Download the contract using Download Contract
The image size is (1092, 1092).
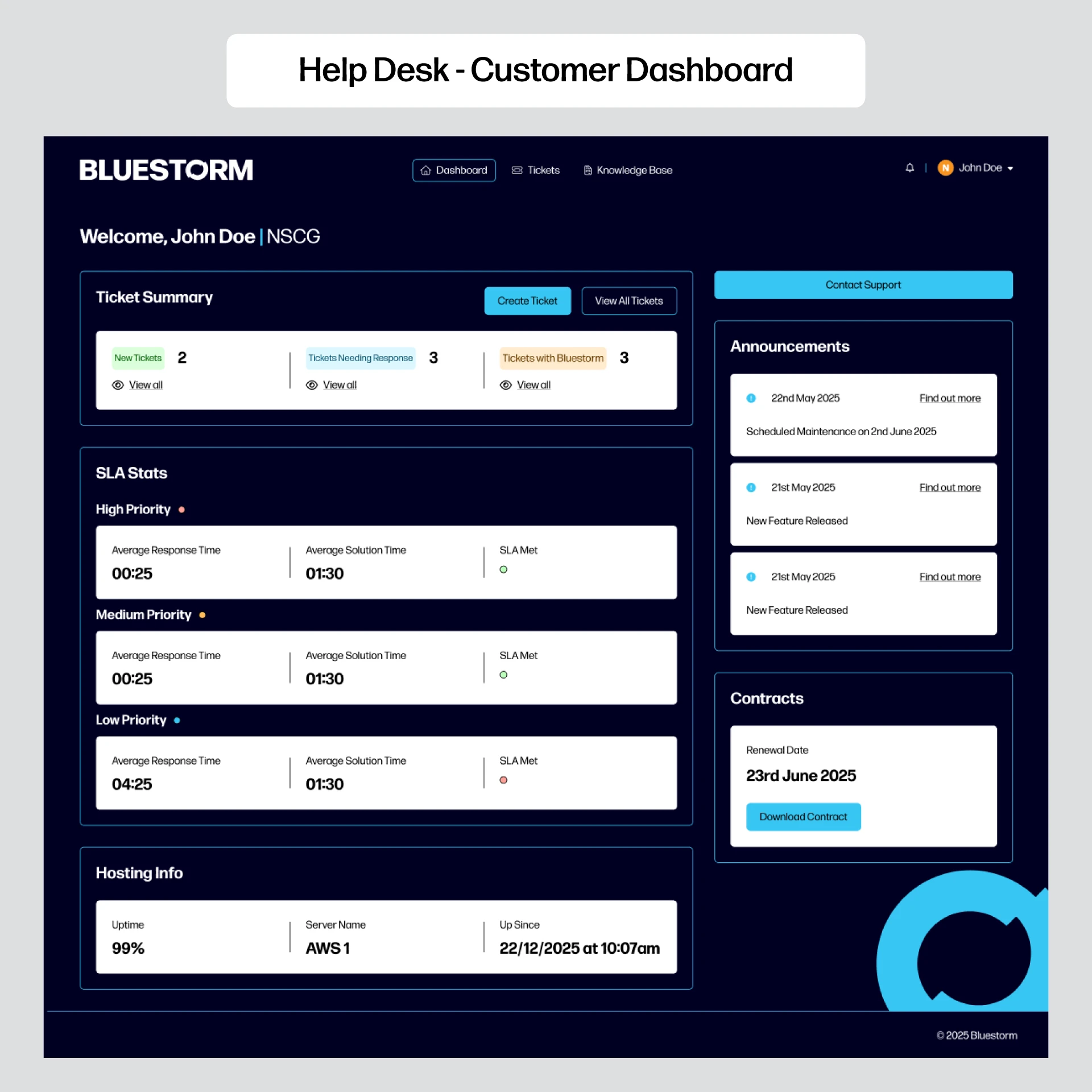coord(803,817)
